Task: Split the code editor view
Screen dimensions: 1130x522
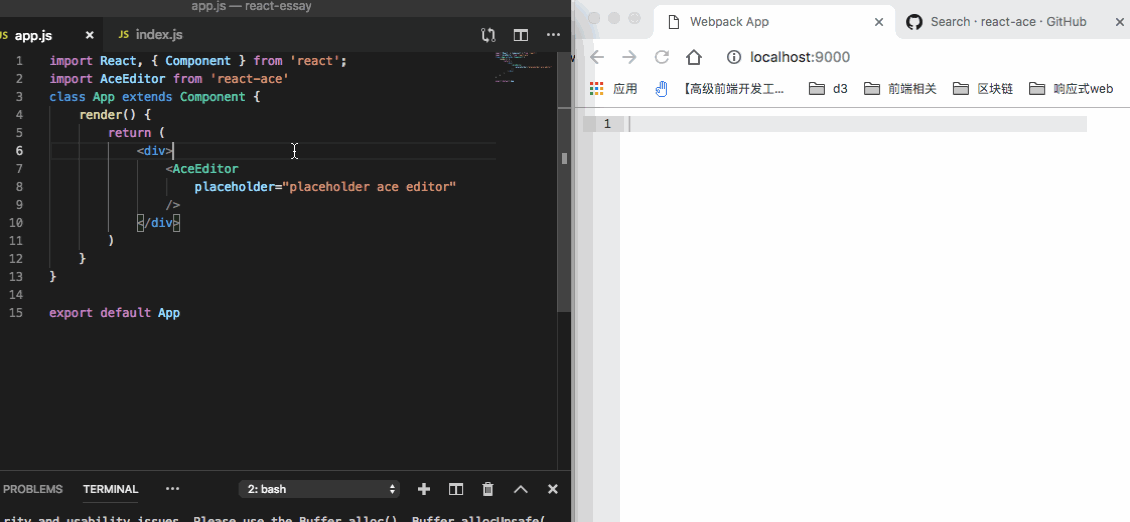Action: click(x=521, y=35)
